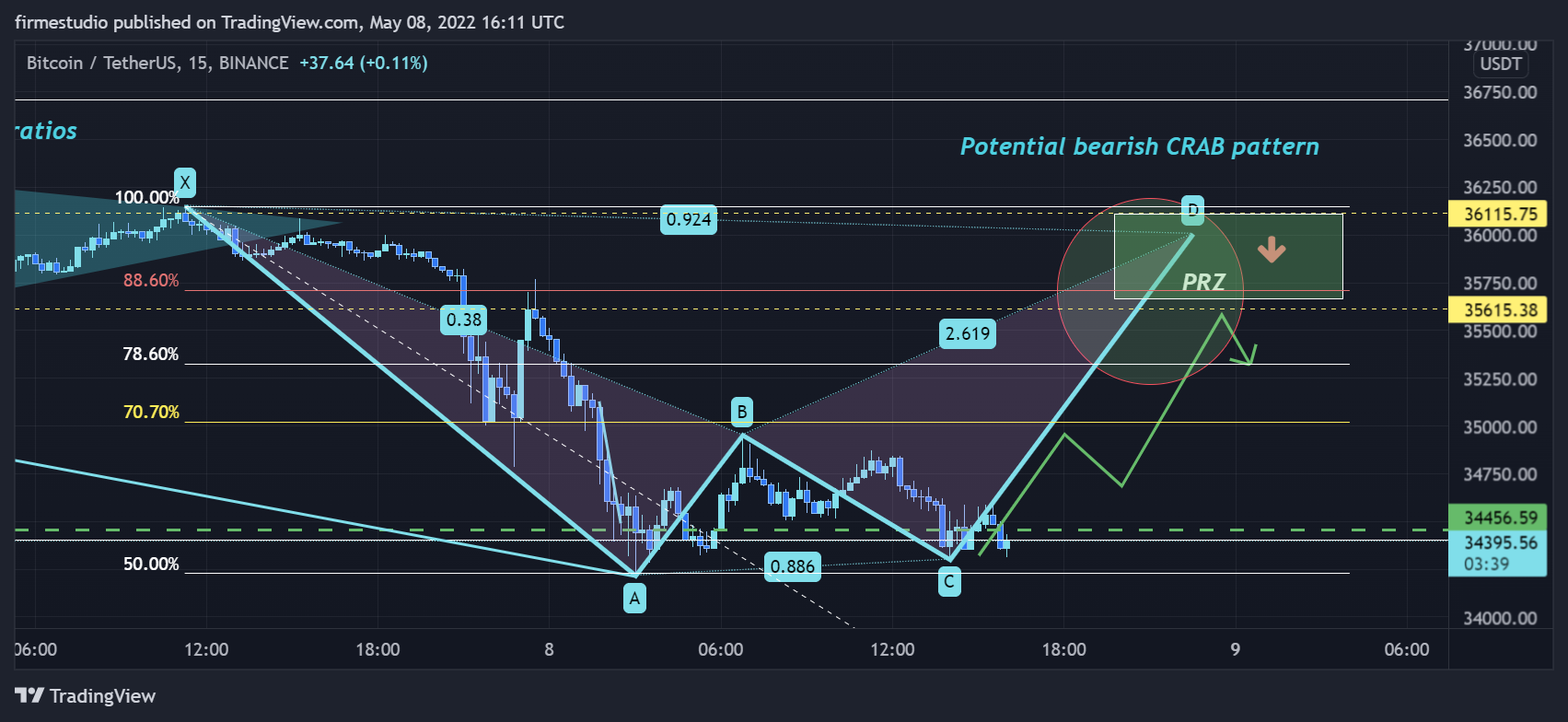This screenshot has width=1568, height=722.
Task: Click the TradingView logo at bottom left
Action: (x=85, y=695)
